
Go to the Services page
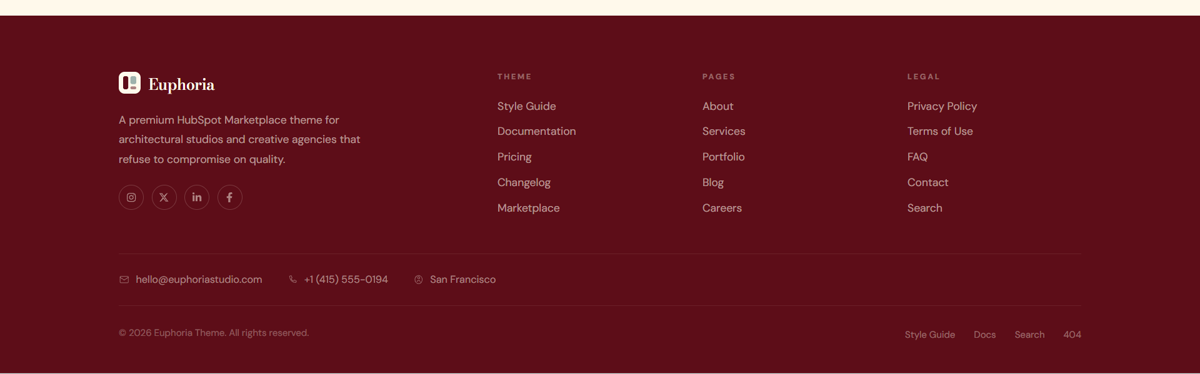click(x=724, y=131)
